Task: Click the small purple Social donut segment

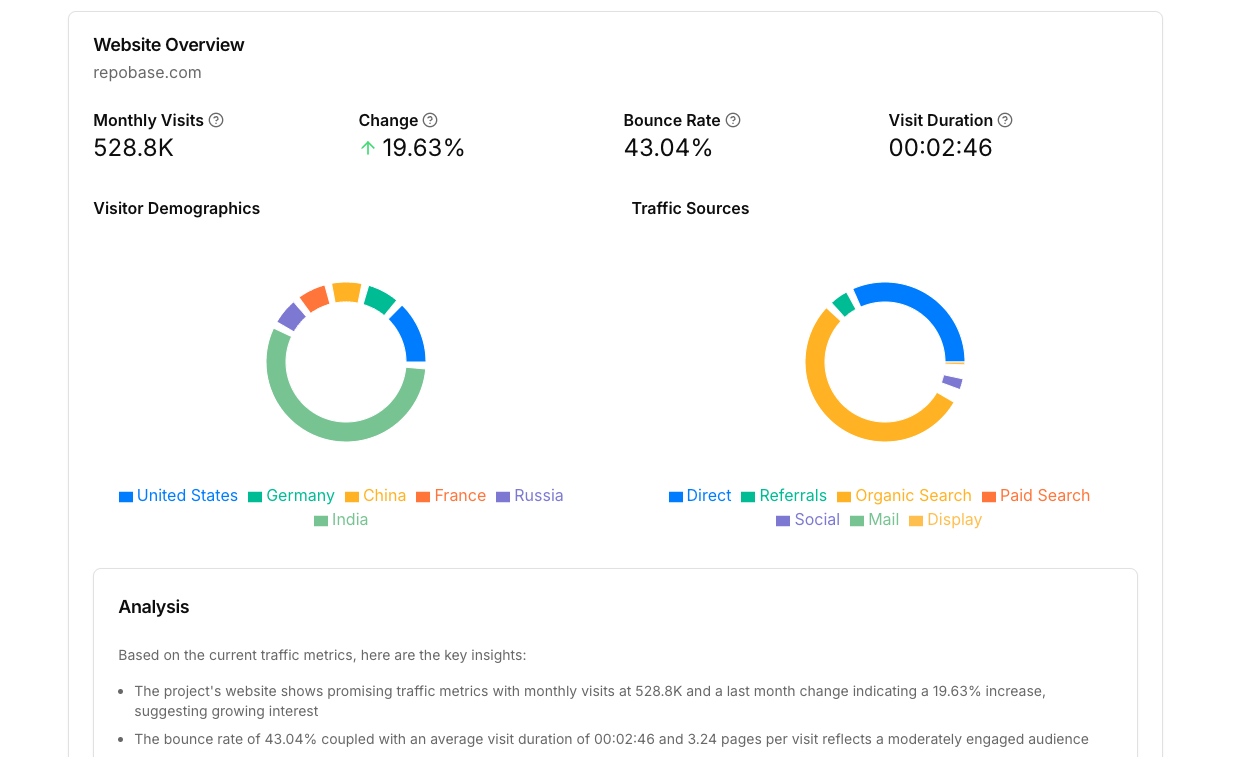Action: (952, 382)
